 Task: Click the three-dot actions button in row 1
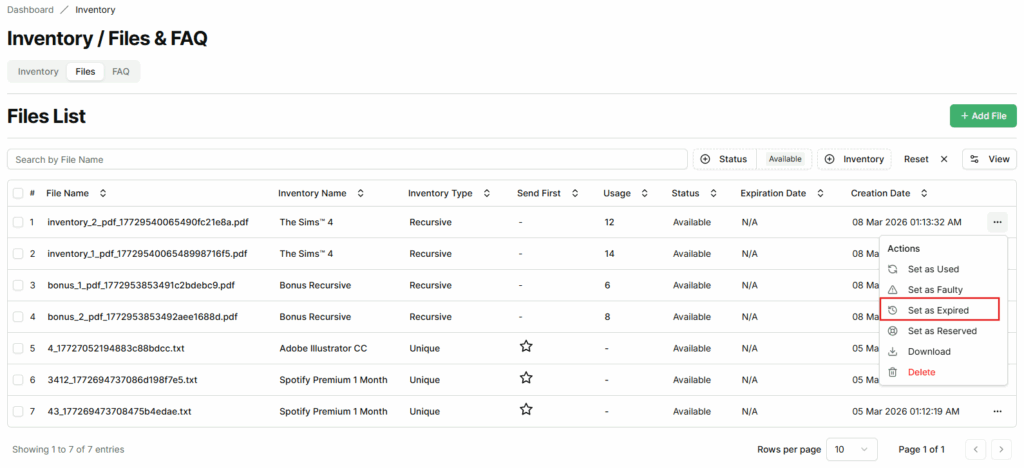tap(997, 222)
